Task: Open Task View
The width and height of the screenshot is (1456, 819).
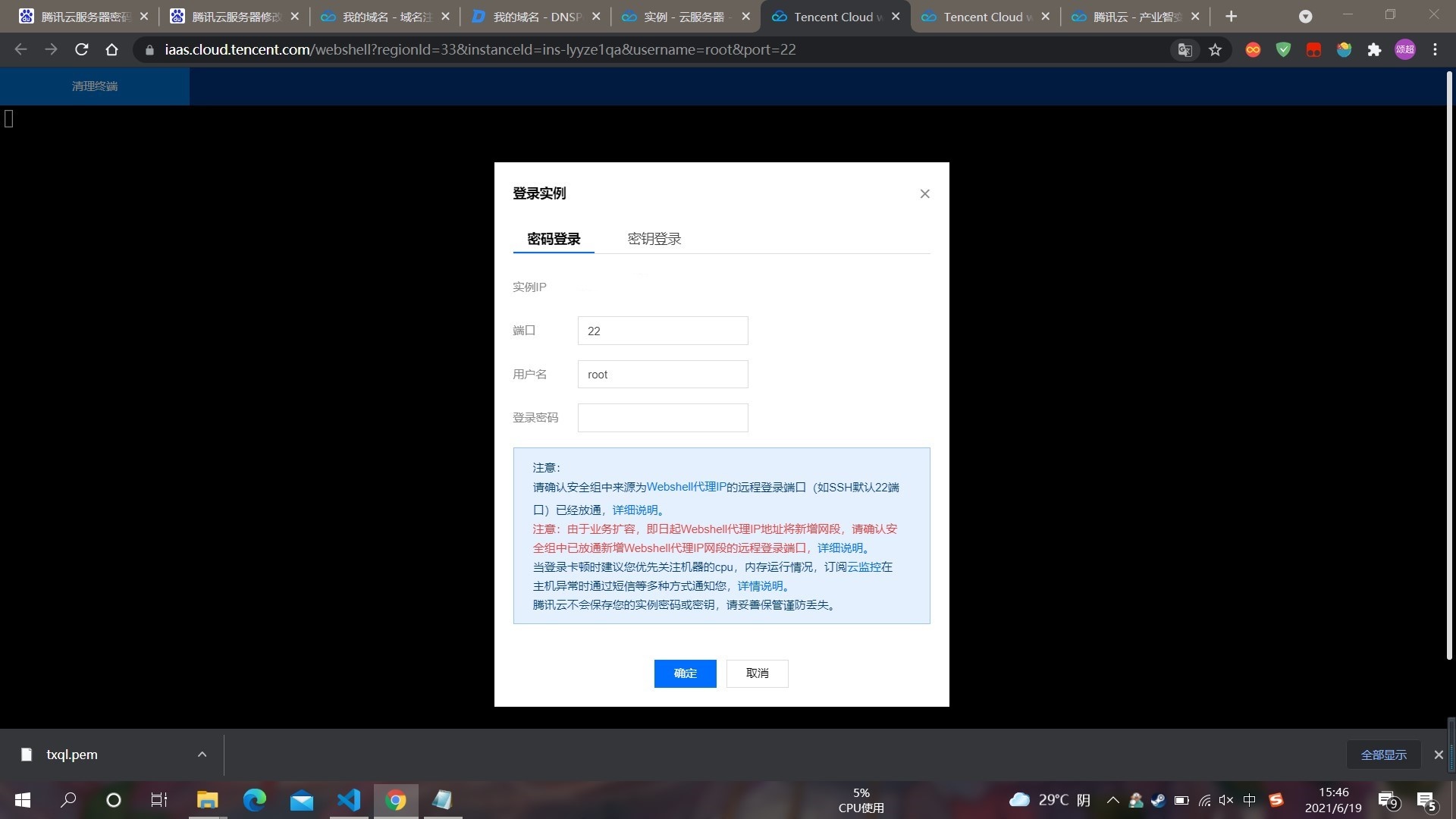Action: (x=159, y=800)
